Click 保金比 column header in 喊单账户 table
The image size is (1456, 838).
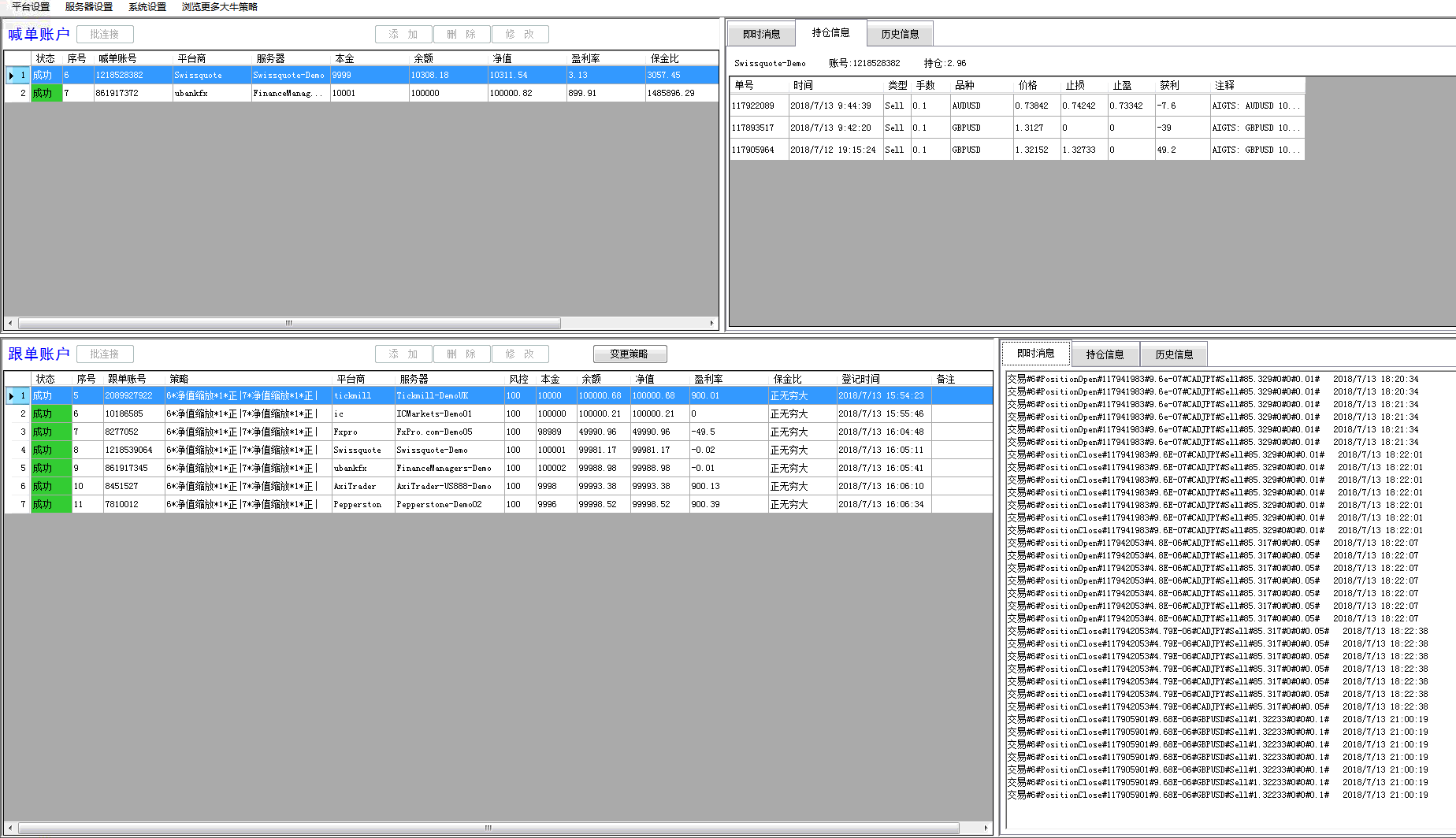682,58
